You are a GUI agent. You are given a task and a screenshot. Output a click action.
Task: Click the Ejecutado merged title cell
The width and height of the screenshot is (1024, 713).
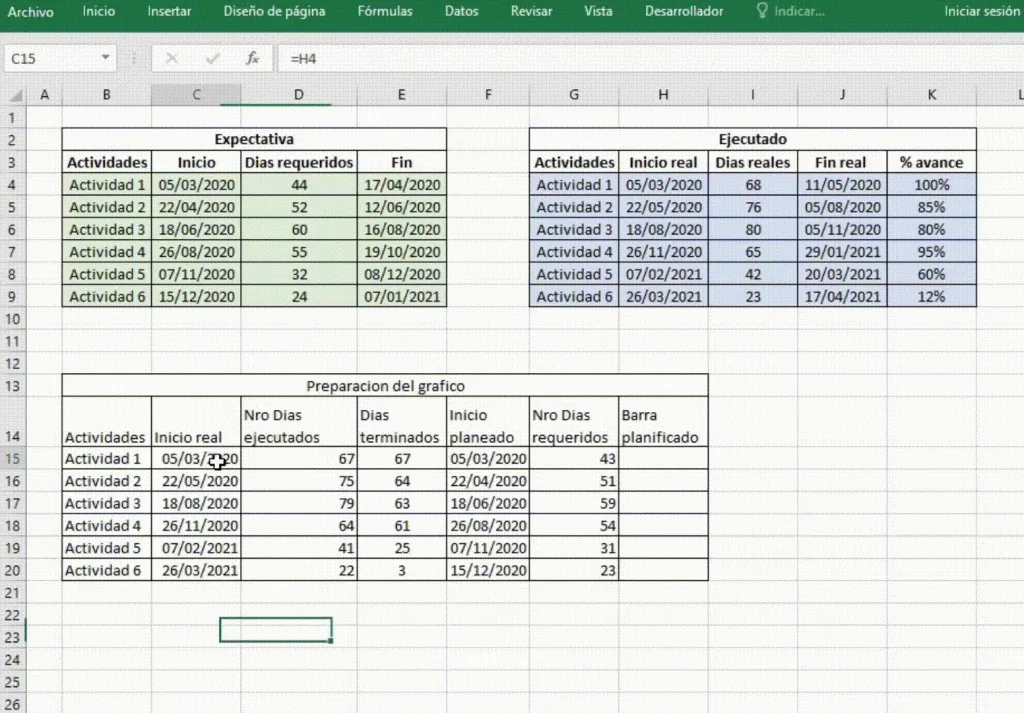coord(752,139)
